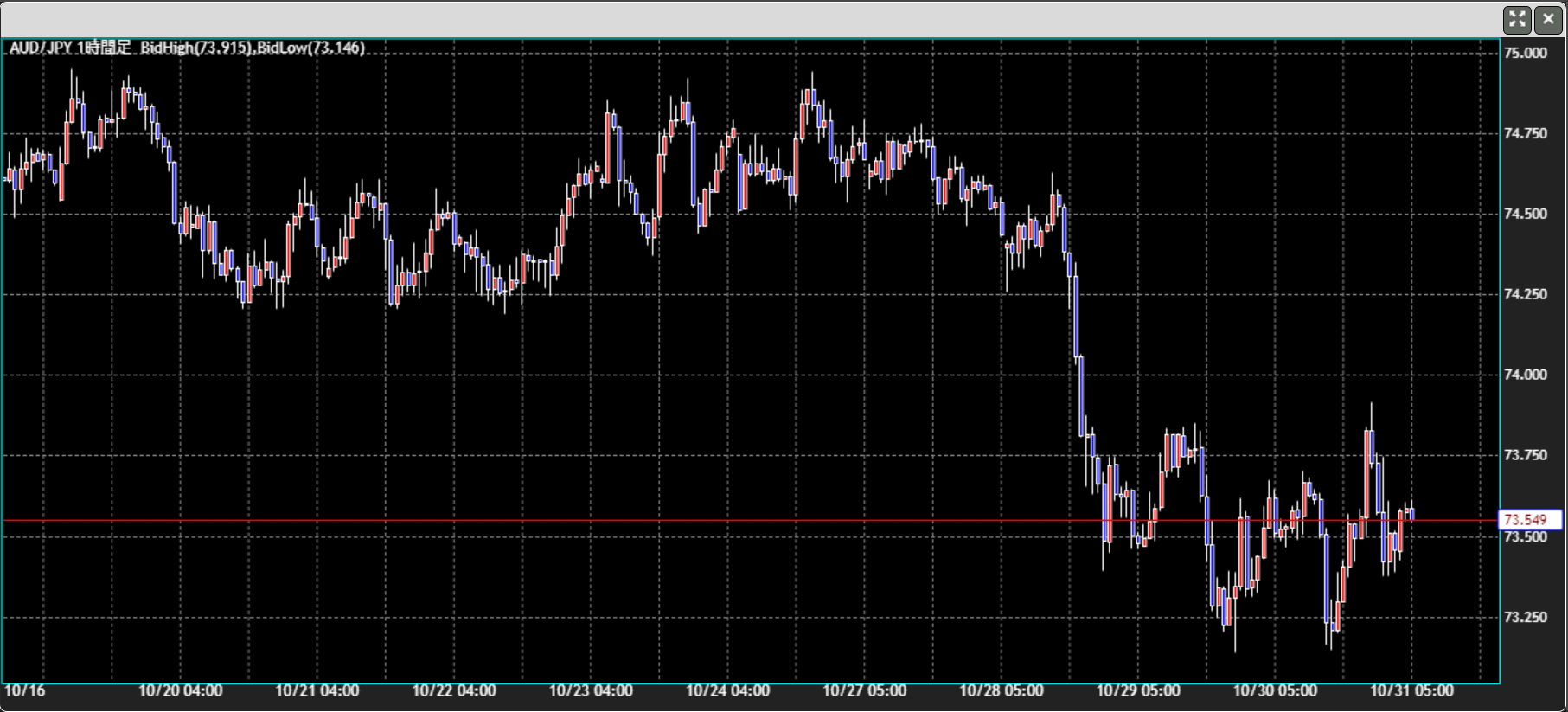
Task: Click the 10/27 05:00 time label
Action: (x=864, y=691)
